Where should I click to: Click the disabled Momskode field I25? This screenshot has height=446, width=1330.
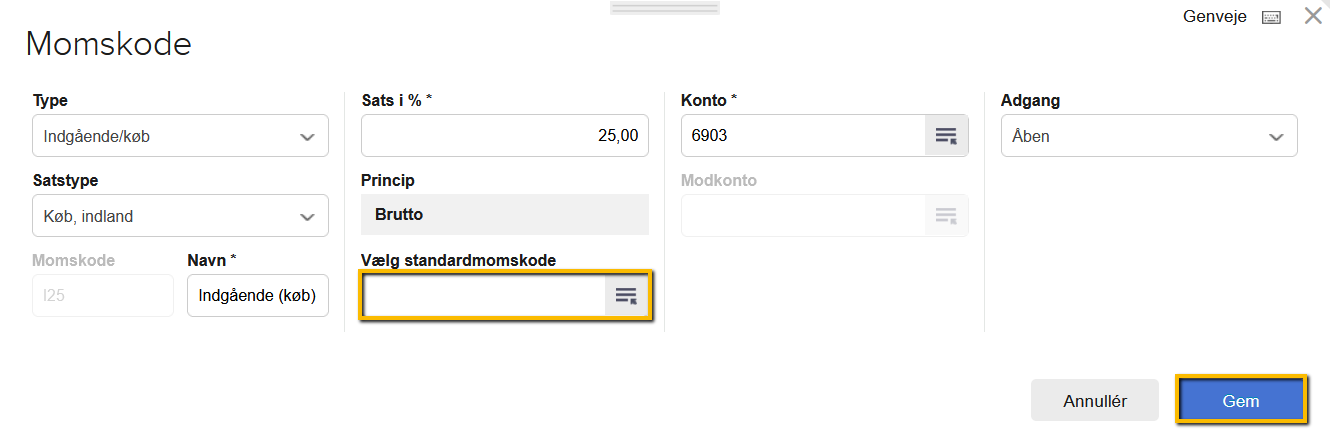tap(103, 295)
